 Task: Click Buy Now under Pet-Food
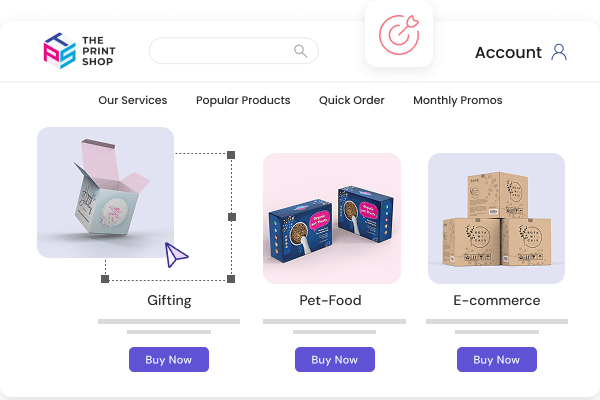[335, 359]
